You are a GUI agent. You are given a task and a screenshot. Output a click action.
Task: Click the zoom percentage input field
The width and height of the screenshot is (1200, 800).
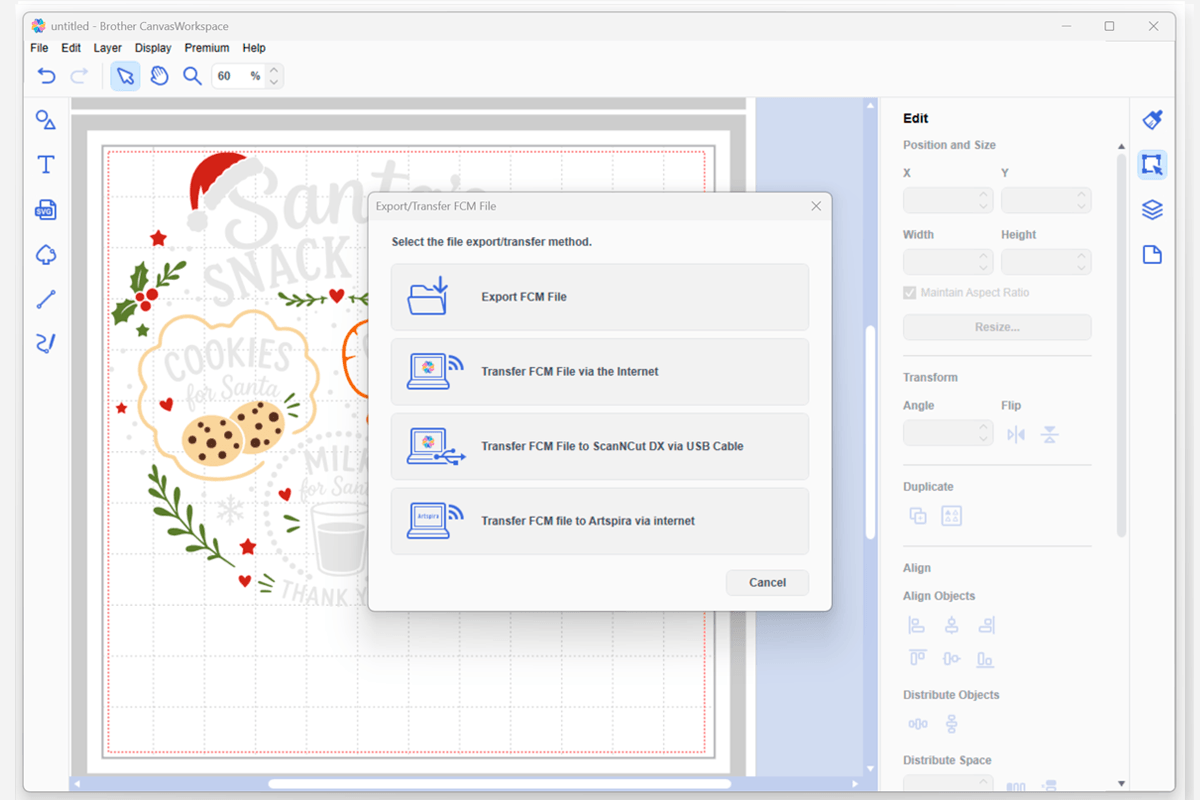click(x=240, y=76)
